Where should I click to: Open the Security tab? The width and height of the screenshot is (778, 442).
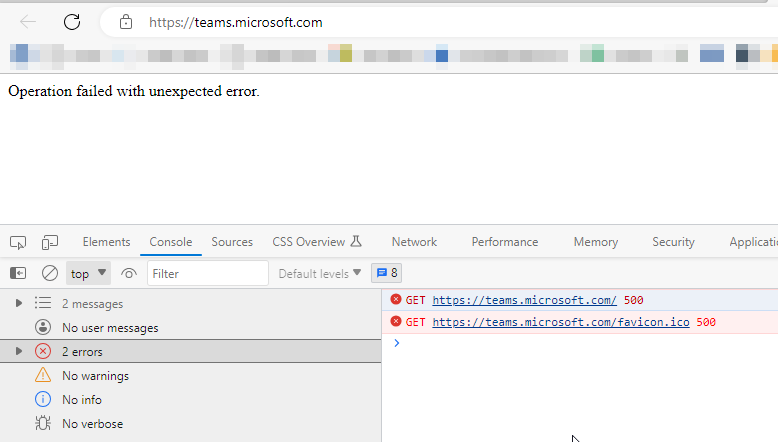coord(673,242)
